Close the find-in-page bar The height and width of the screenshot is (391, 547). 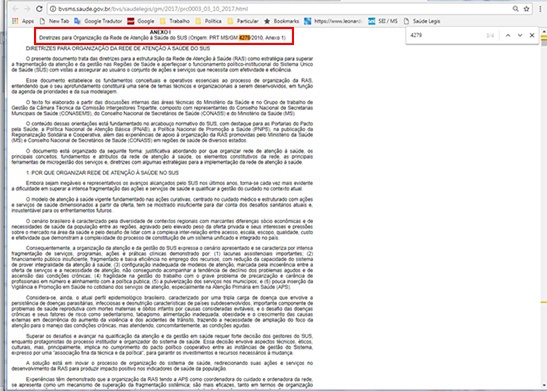pyautogui.click(x=532, y=35)
